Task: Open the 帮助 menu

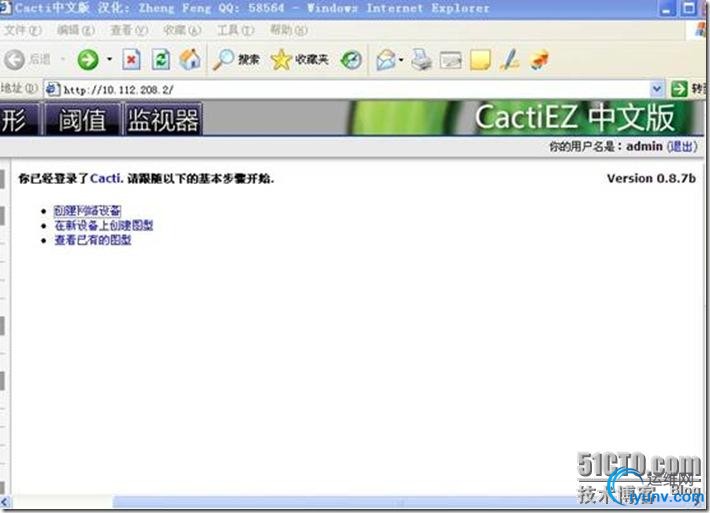Action: (289, 30)
